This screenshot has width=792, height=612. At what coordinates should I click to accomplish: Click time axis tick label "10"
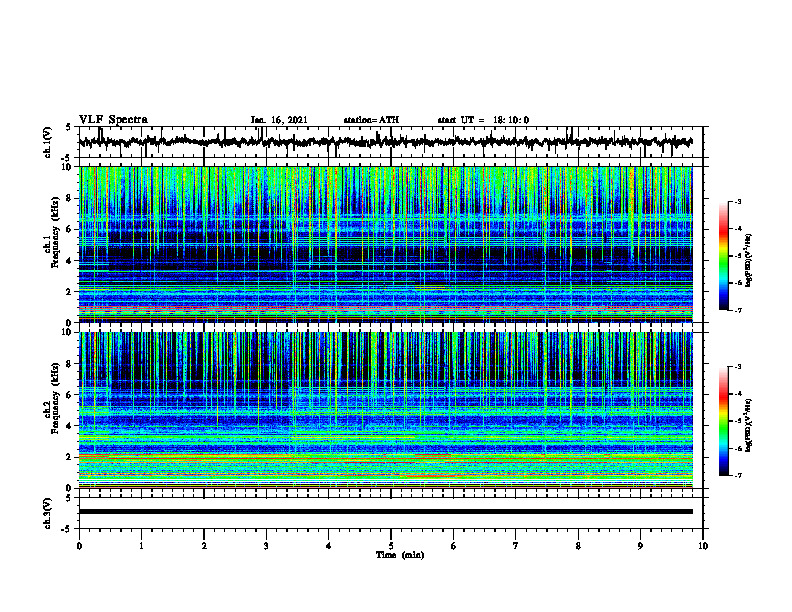click(x=703, y=546)
